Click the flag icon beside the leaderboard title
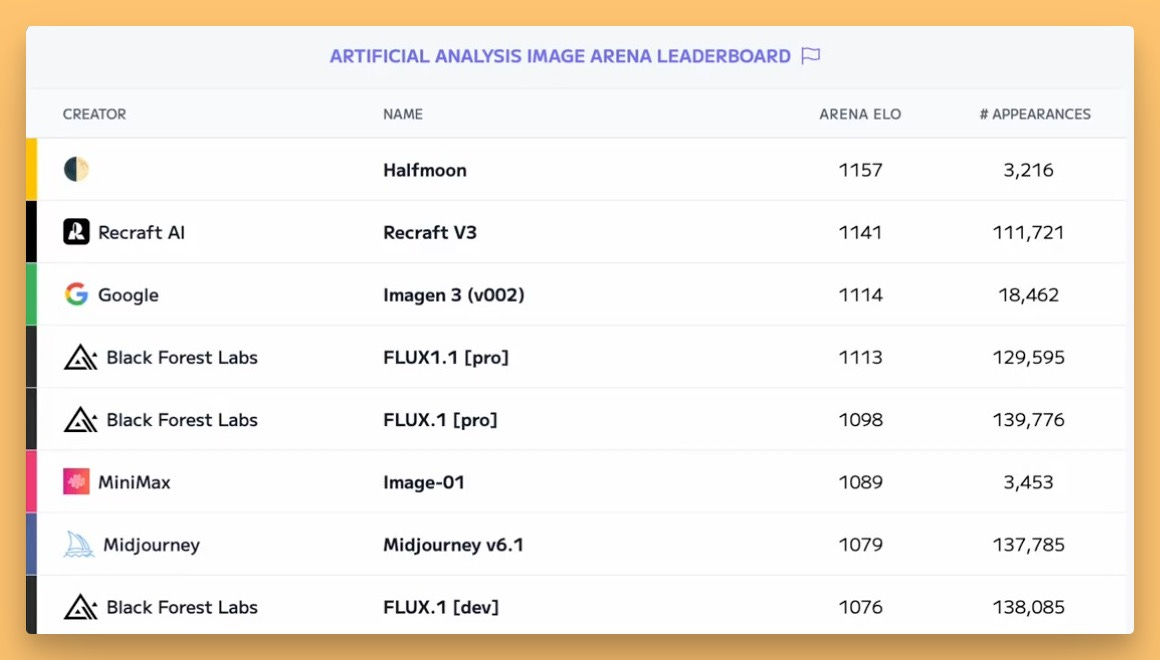 click(x=811, y=56)
